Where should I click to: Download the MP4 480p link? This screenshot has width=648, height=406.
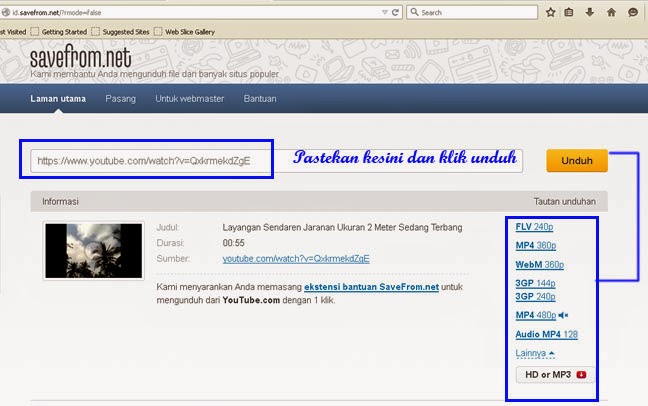click(536, 315)
